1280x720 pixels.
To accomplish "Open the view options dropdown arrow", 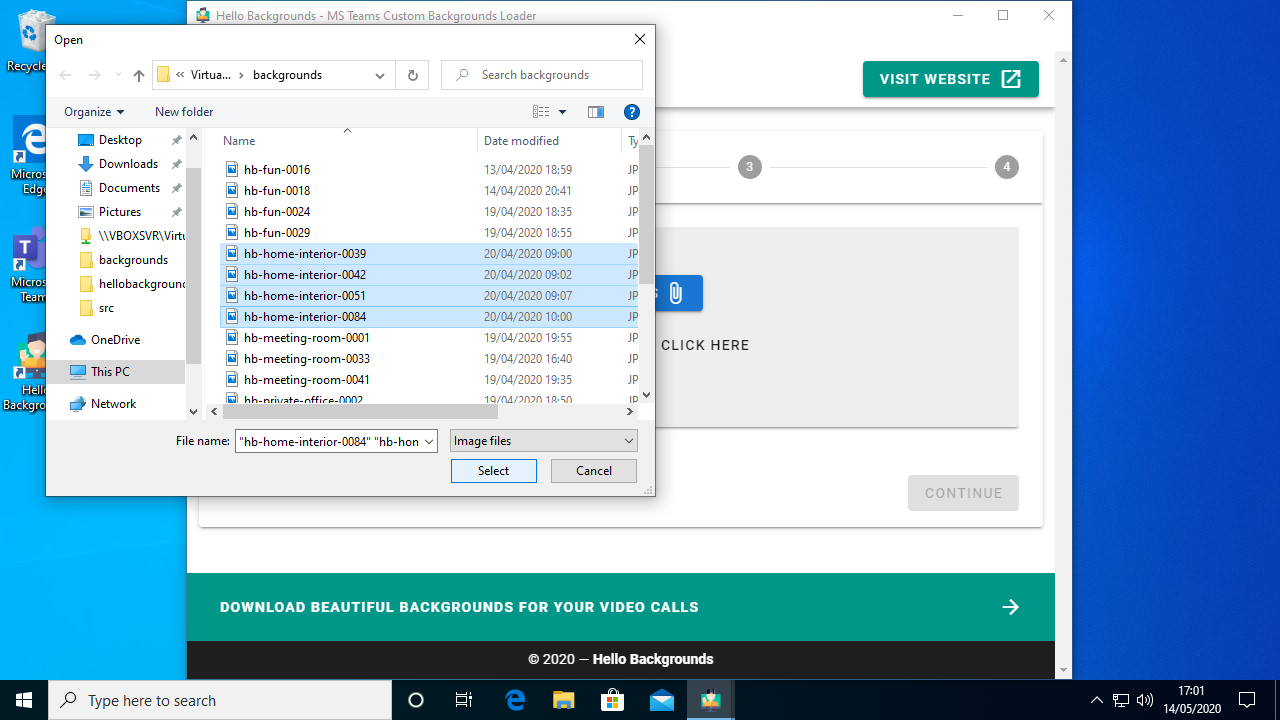I will point(562,112).
